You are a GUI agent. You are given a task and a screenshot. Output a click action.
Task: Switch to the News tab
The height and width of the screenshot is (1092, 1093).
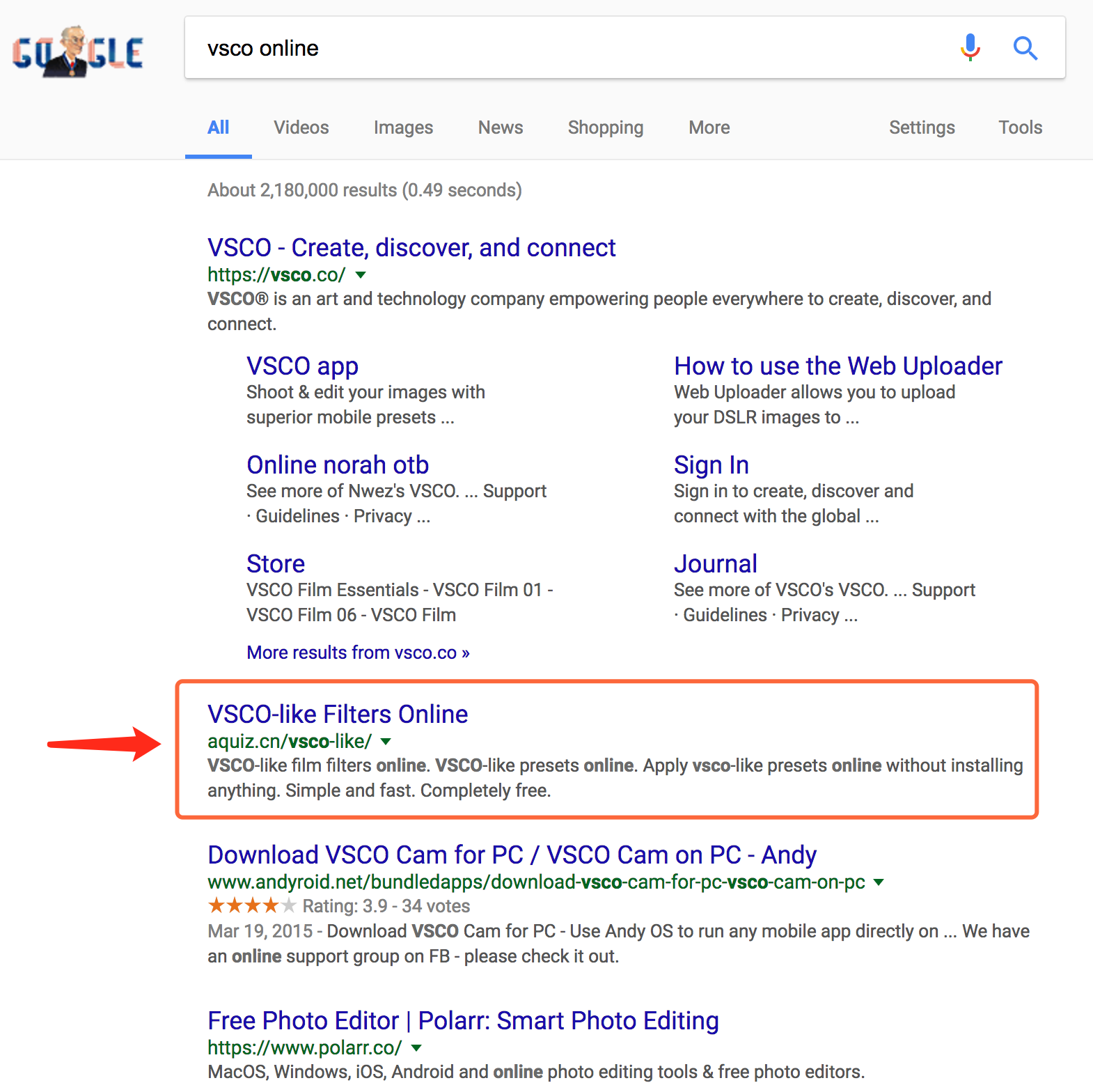[x=501, y=127]
